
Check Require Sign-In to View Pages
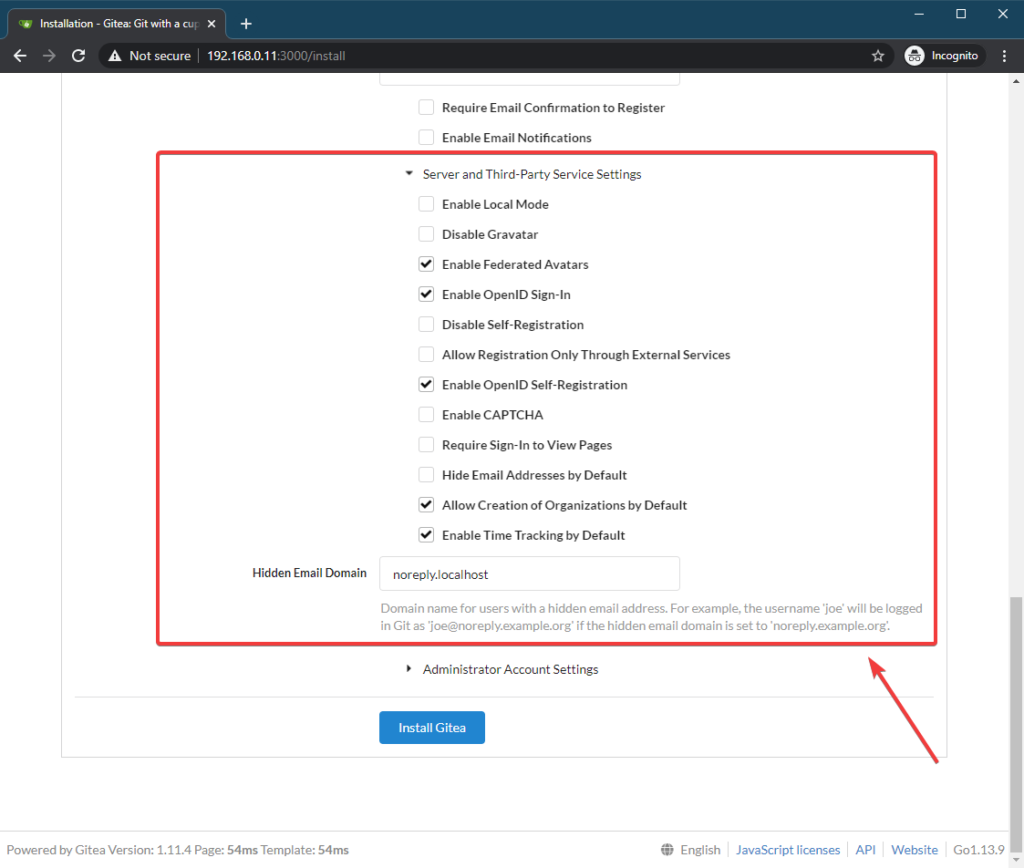coord(426,444)
